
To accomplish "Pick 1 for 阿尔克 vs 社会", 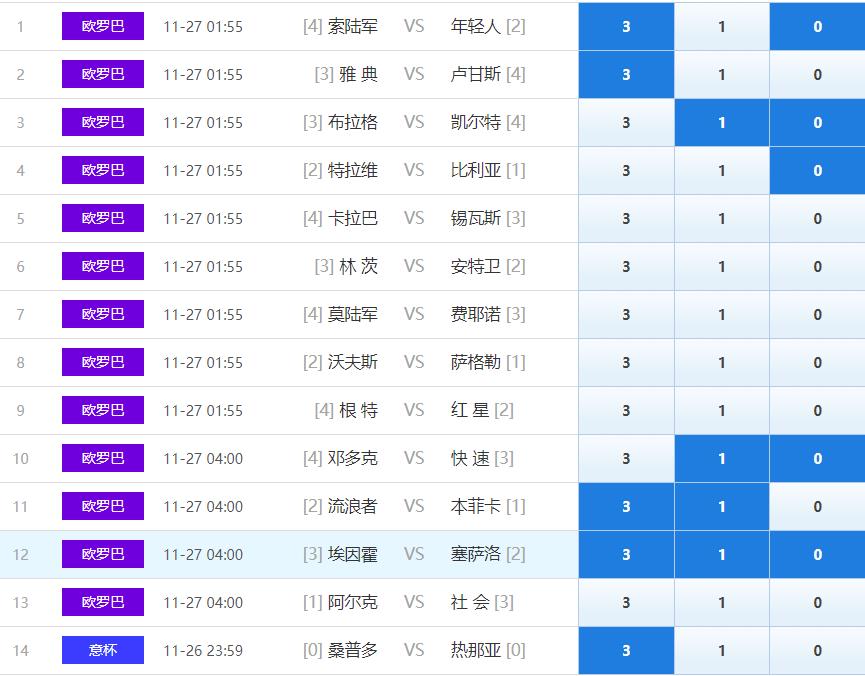I will click(722, 603).
